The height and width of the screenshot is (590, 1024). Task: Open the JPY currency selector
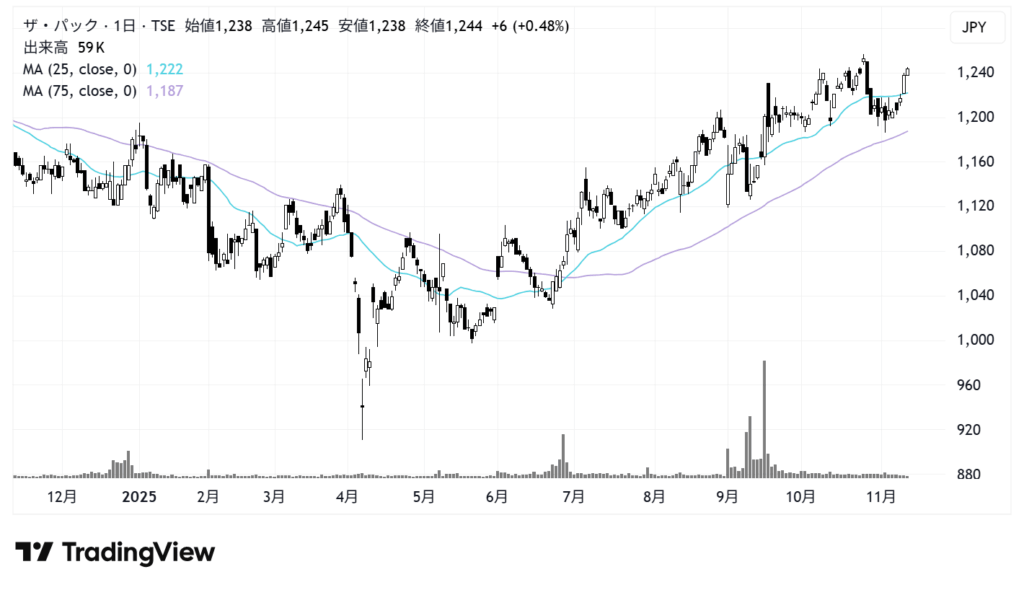pos(974,28)
